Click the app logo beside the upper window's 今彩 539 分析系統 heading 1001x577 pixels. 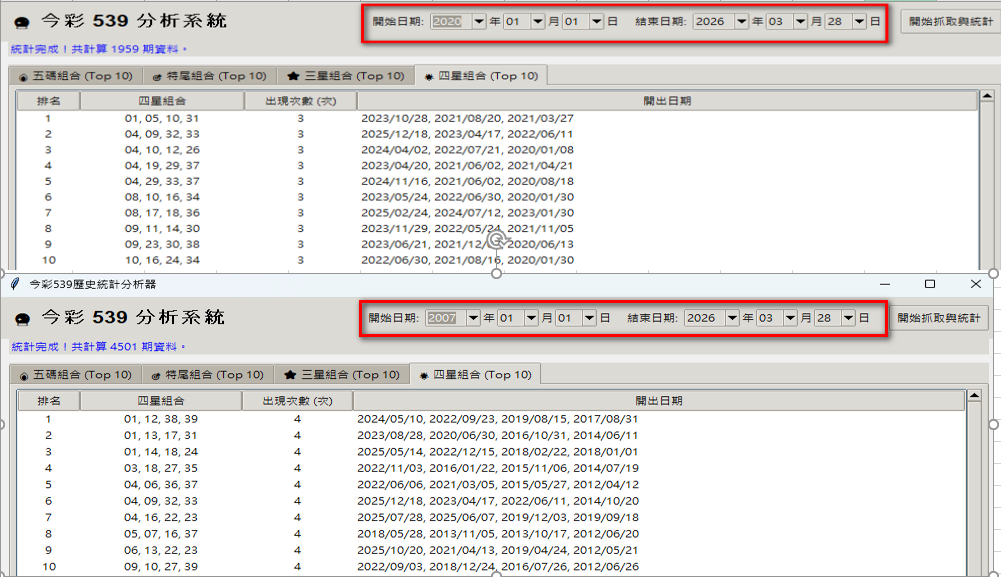pyautogui.click(x=24, y=21)
